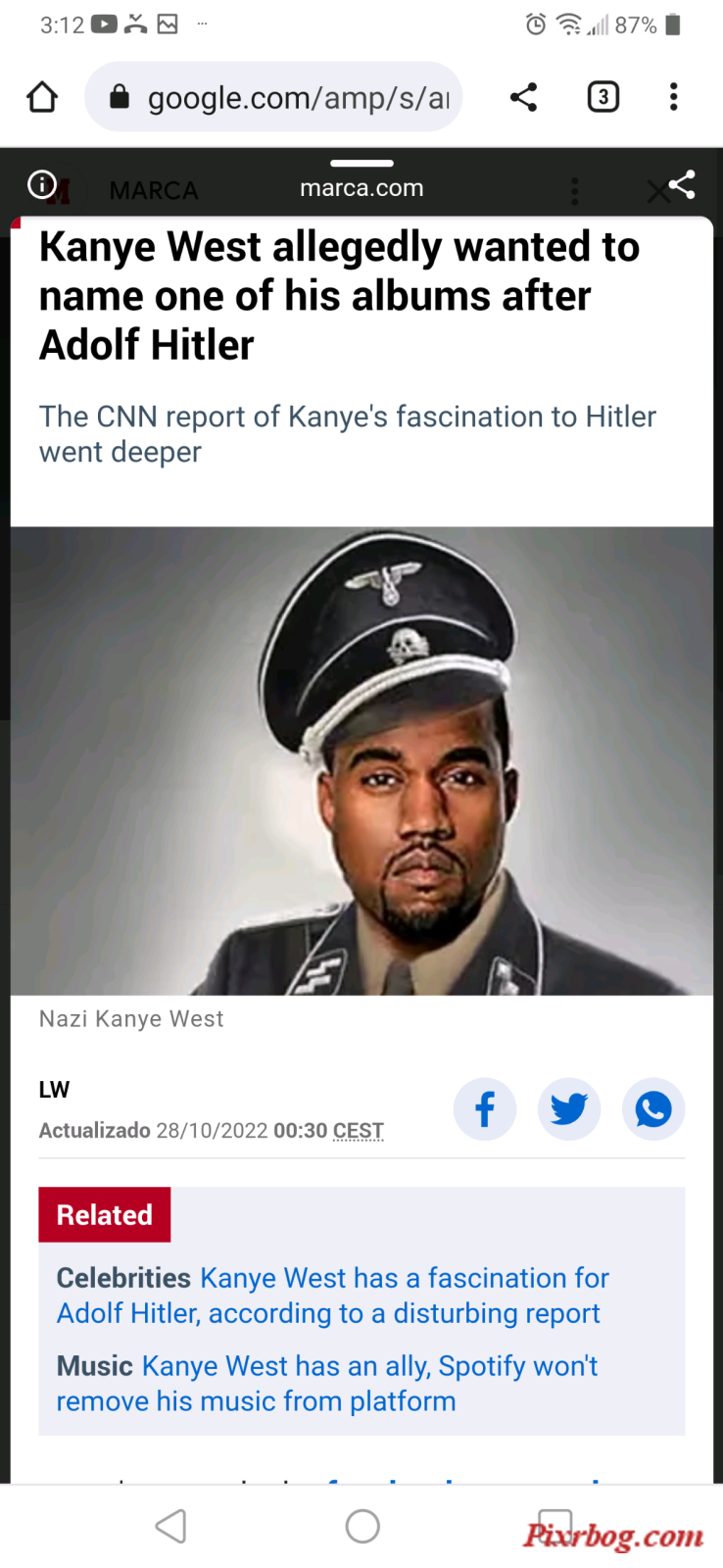Open the browser share icon
This screenshot has width=723, height=1568.
(524, 97)
